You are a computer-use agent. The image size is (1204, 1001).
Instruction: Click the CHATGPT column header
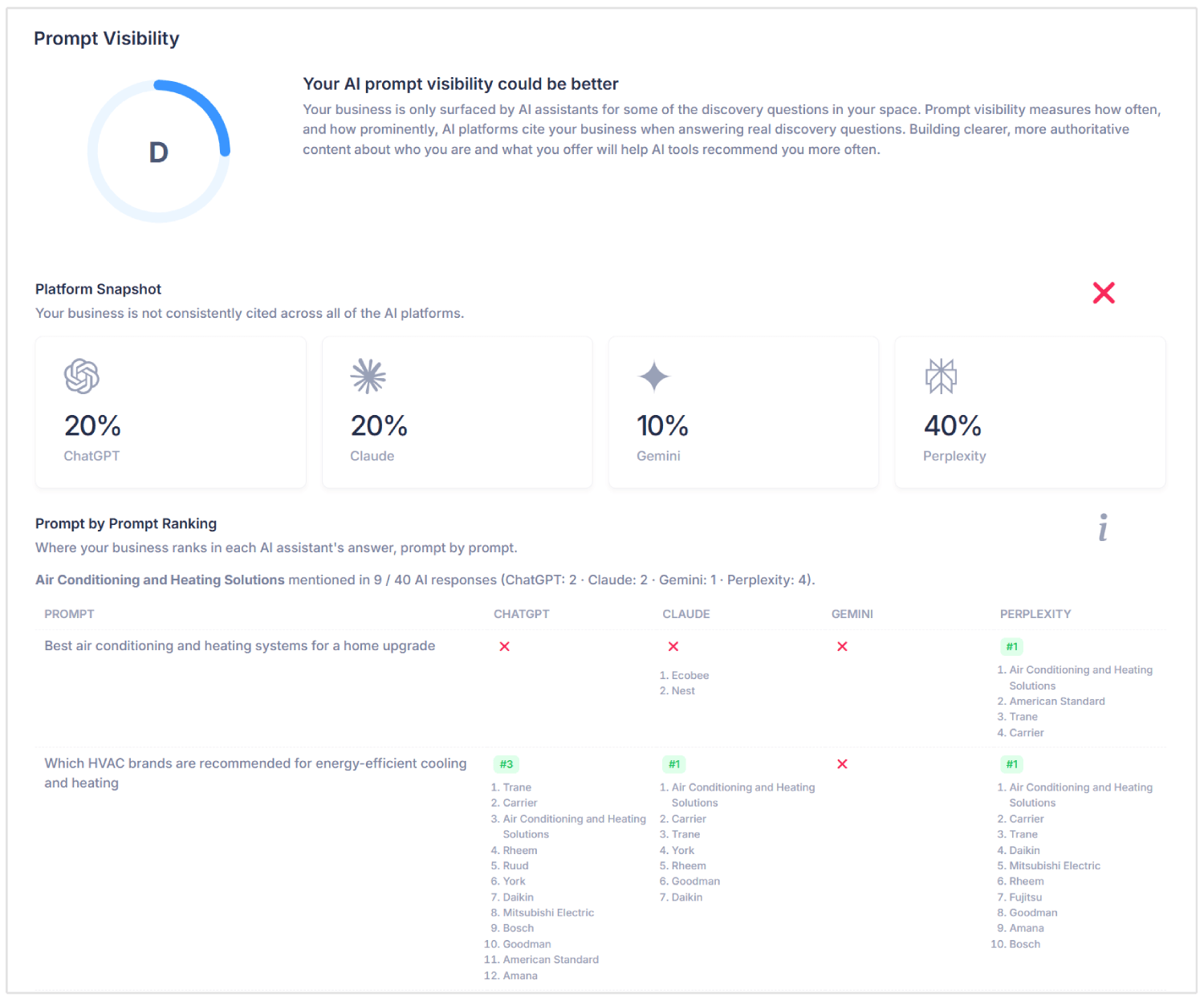[522, 614]
